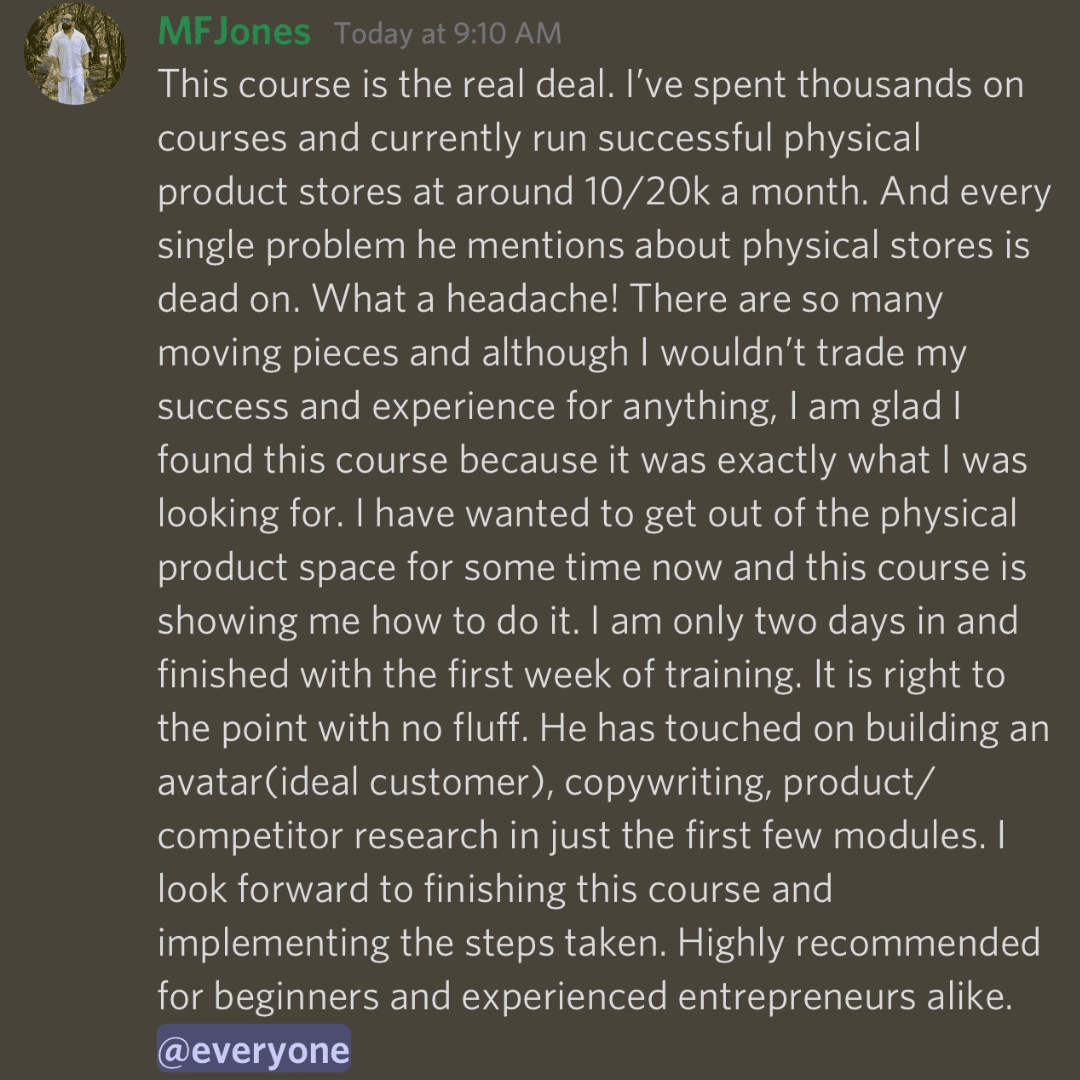1080x1080 pixels.
Task: Click the @everyone mention tag
Action: pos(253,1050)
